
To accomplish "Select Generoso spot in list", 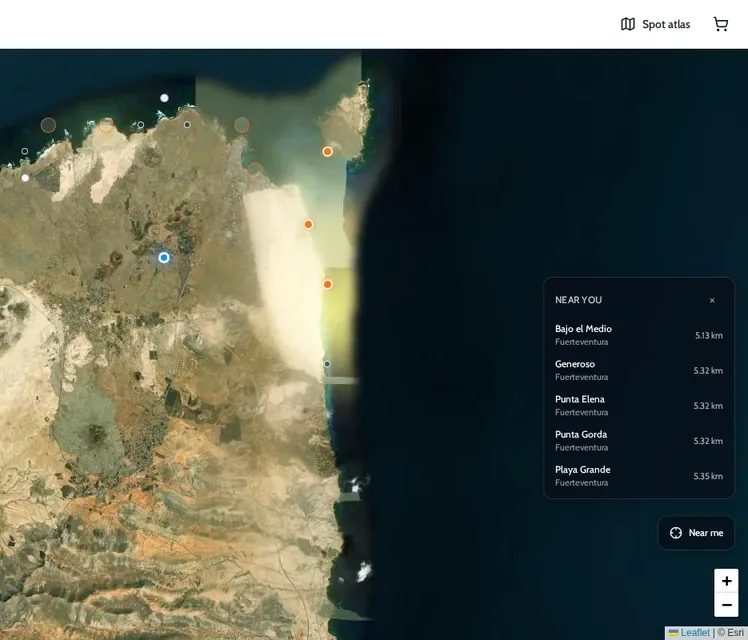I will (639, 370).
